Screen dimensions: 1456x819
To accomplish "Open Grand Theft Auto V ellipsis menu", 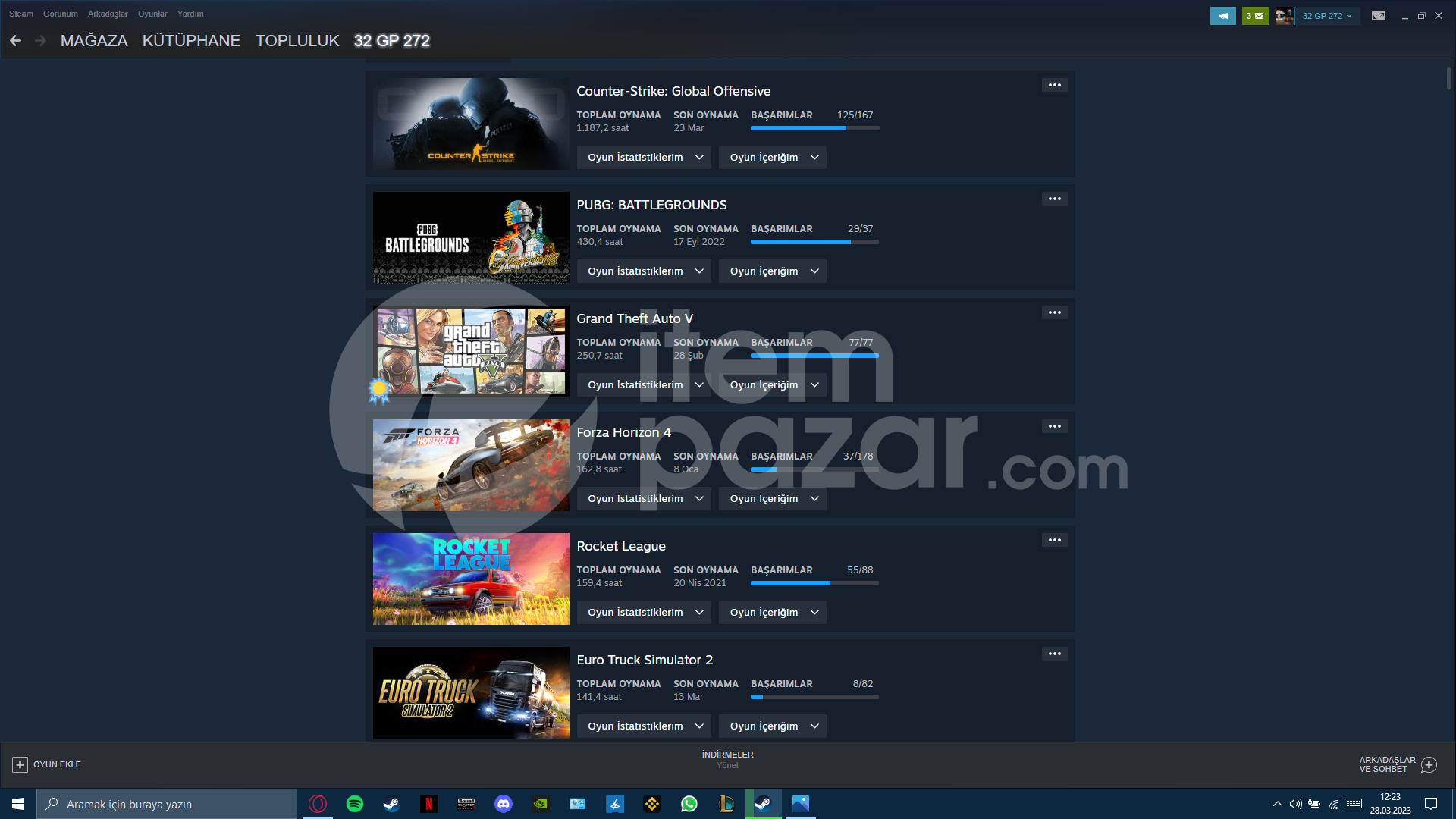I will [1055, 312].
